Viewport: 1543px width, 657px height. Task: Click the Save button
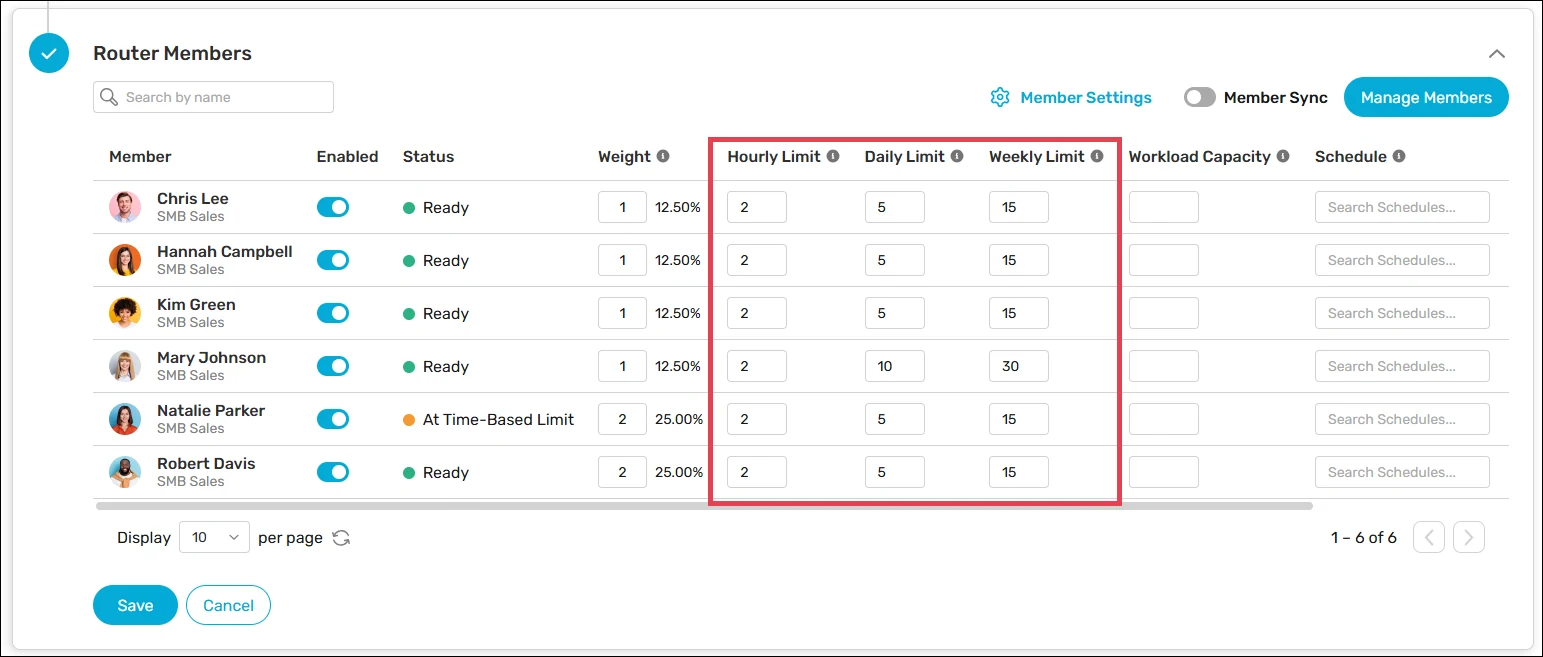pyautogui.click(x=135, y=605)
